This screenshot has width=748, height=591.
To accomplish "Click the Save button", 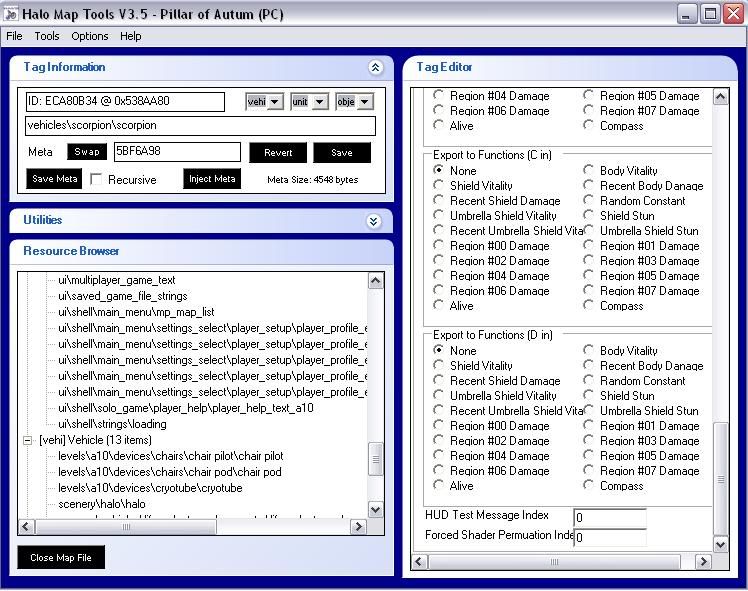I will [342, 153].
